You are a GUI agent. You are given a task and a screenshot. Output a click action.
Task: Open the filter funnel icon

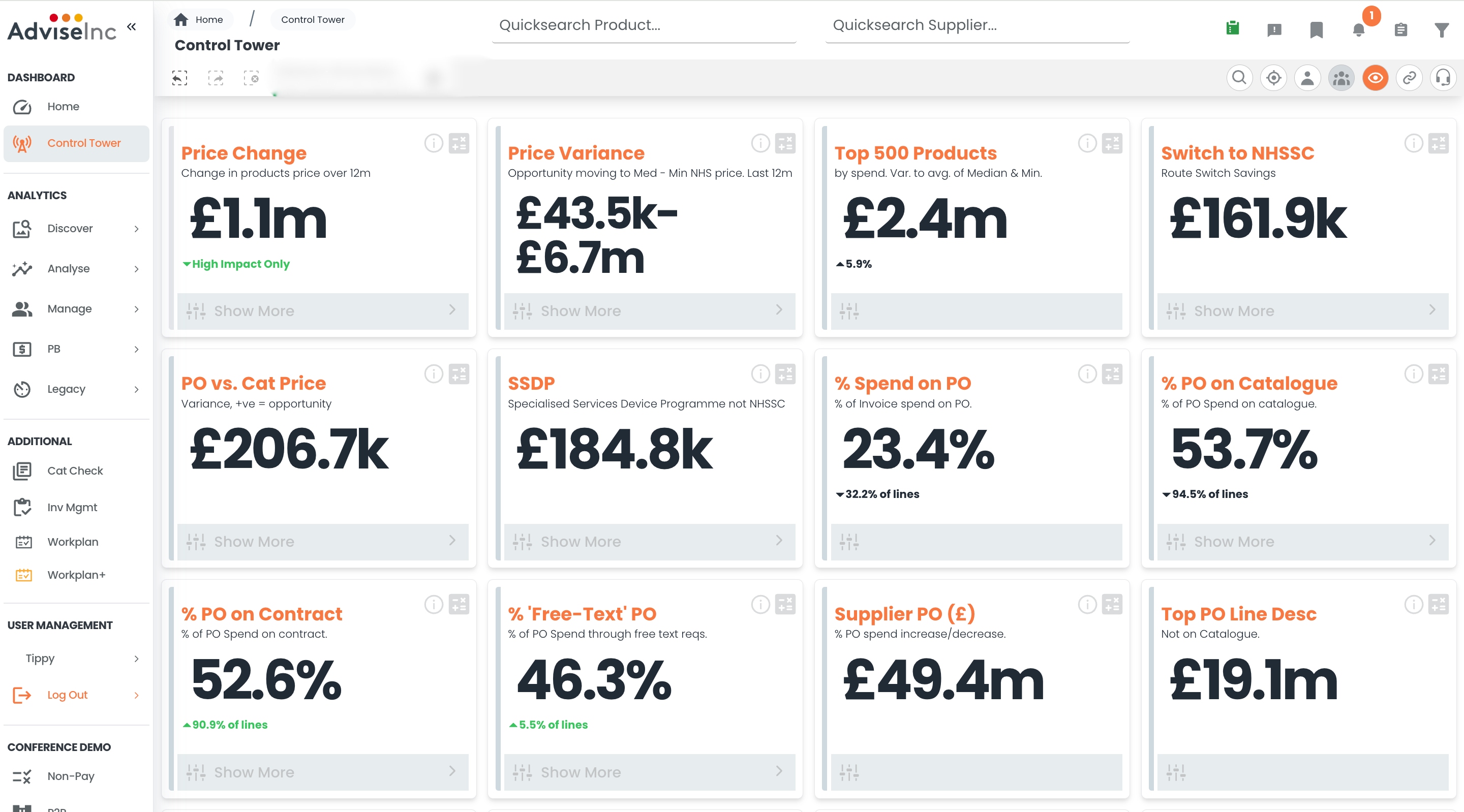tap(1441, 29)
